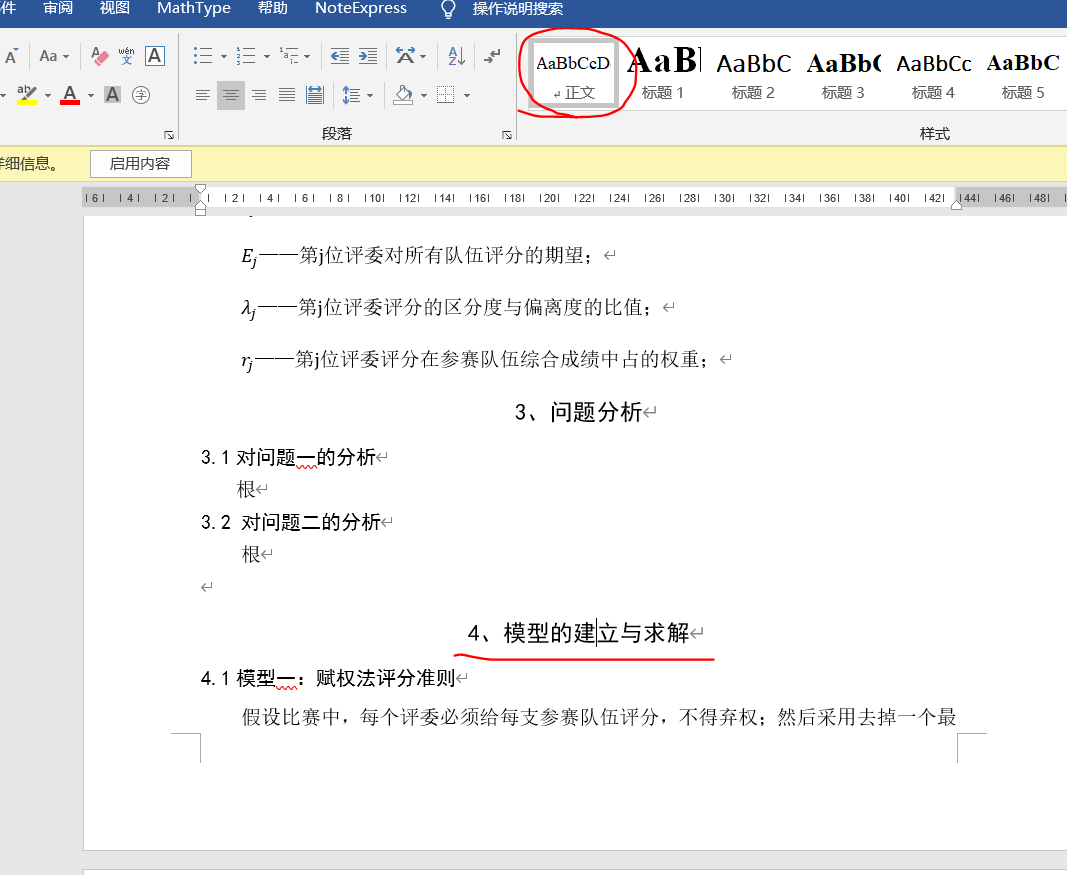
Task: Click the Ej definition line
Action: pos(416,257)
